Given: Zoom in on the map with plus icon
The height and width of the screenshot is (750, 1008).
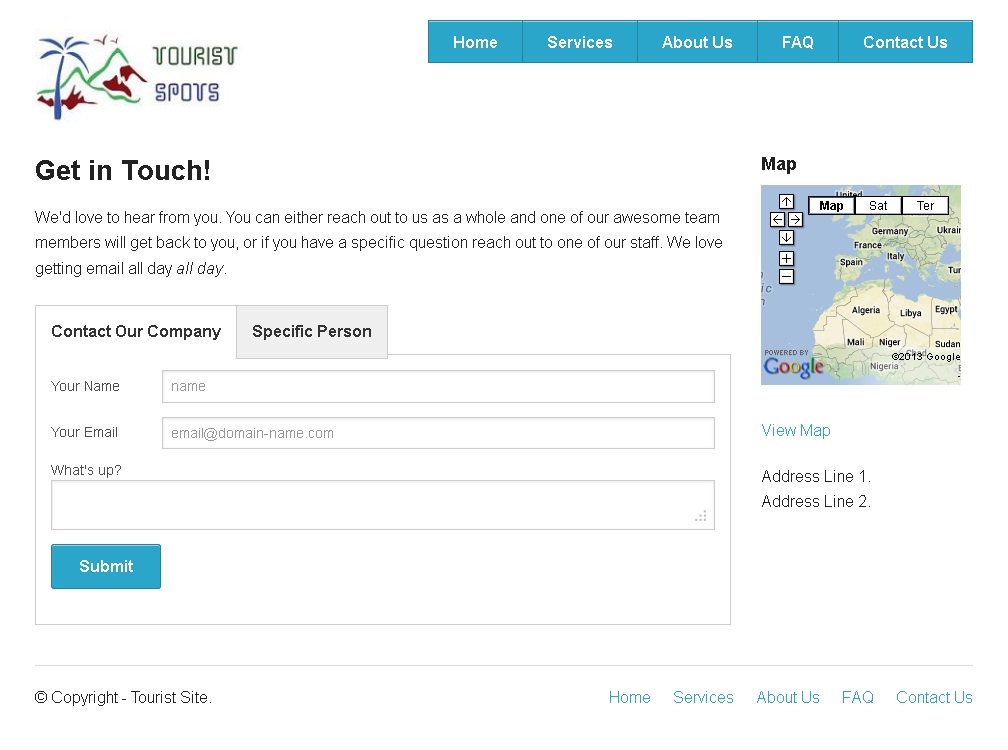Looking at the screenshot, I should coord(786,258).
